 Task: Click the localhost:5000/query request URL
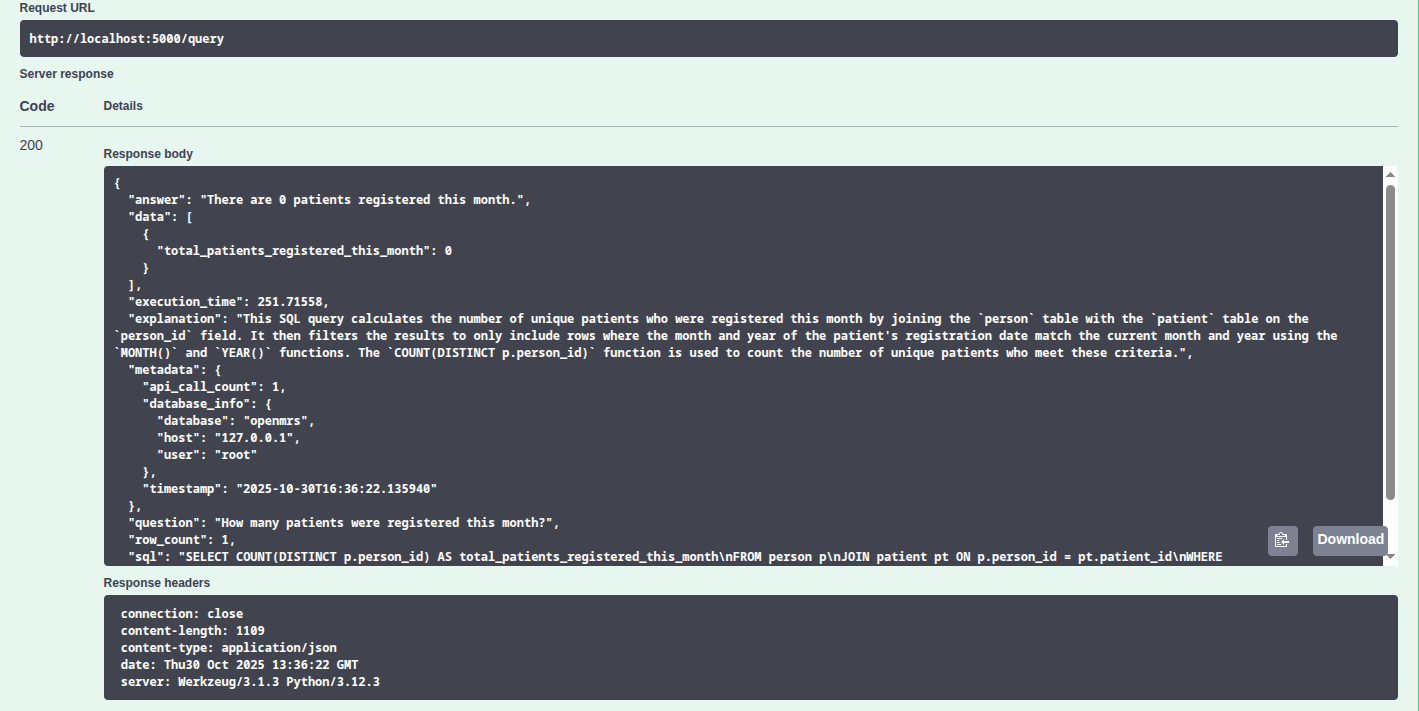(x=126, y=39)
